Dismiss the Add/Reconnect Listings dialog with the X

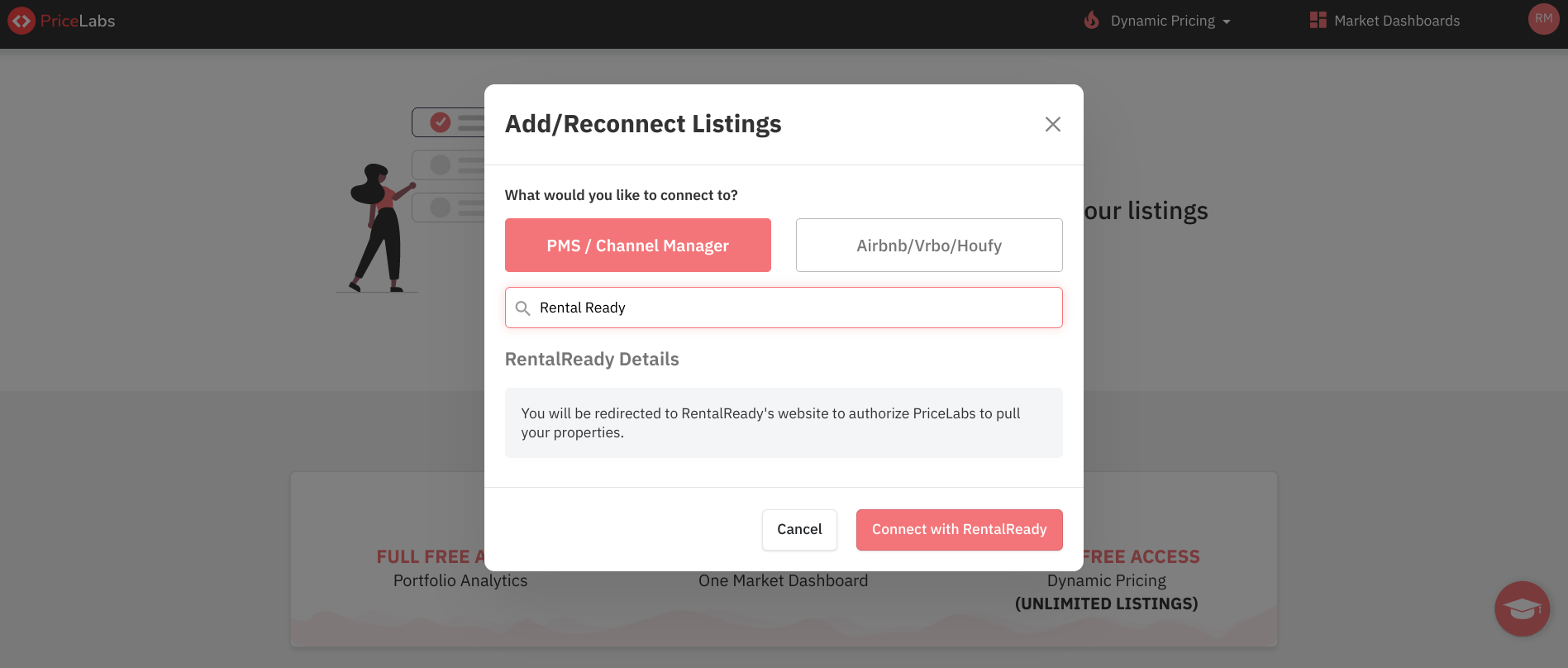(1051, 123)
